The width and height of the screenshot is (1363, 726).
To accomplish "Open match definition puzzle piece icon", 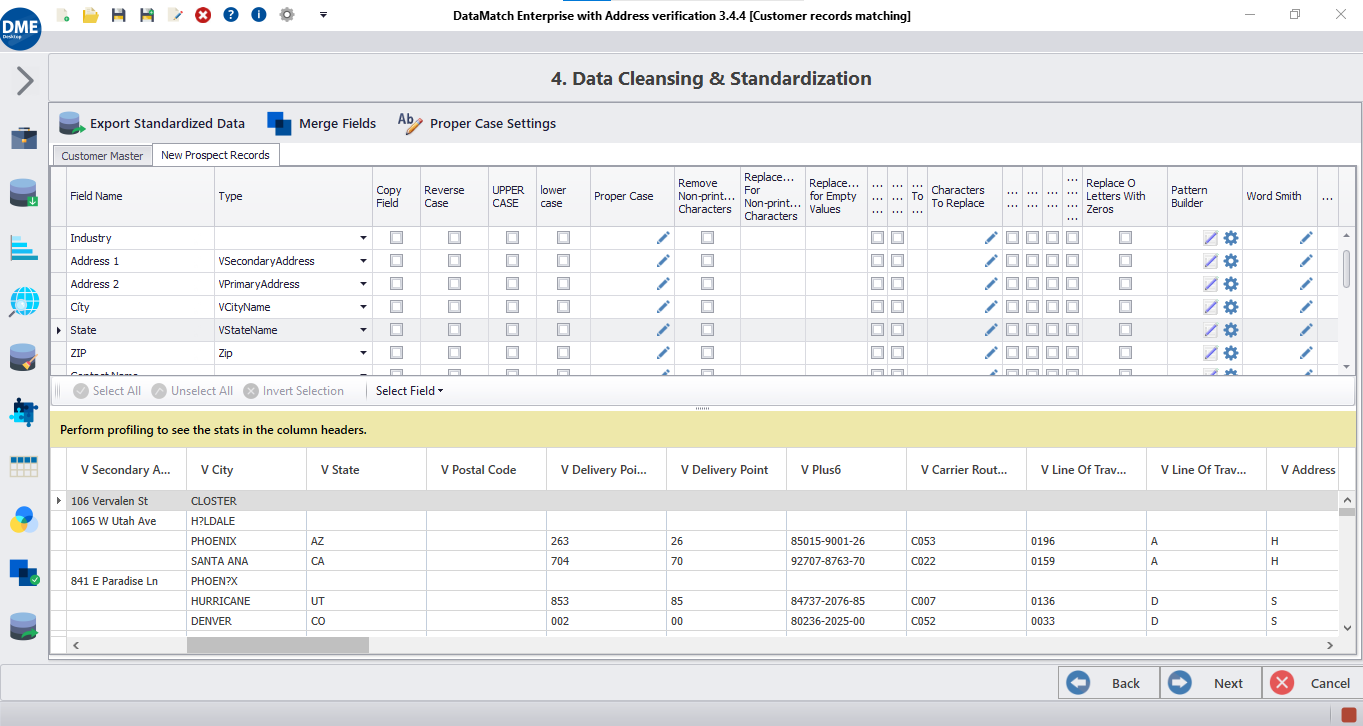I will 24,411.
